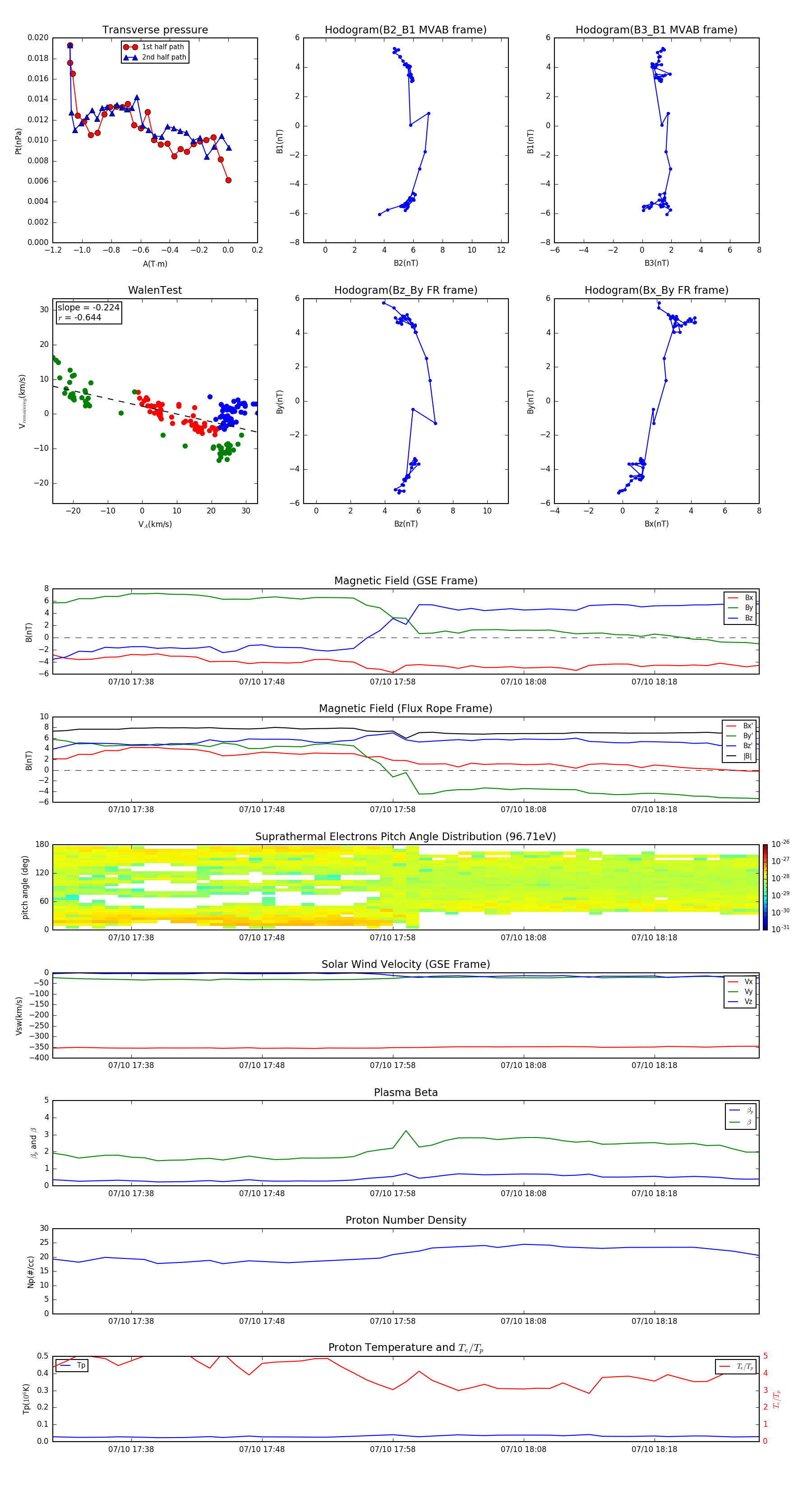Click "07/10 18:18" tick under Proton Temperature plot

point(654,1449)
